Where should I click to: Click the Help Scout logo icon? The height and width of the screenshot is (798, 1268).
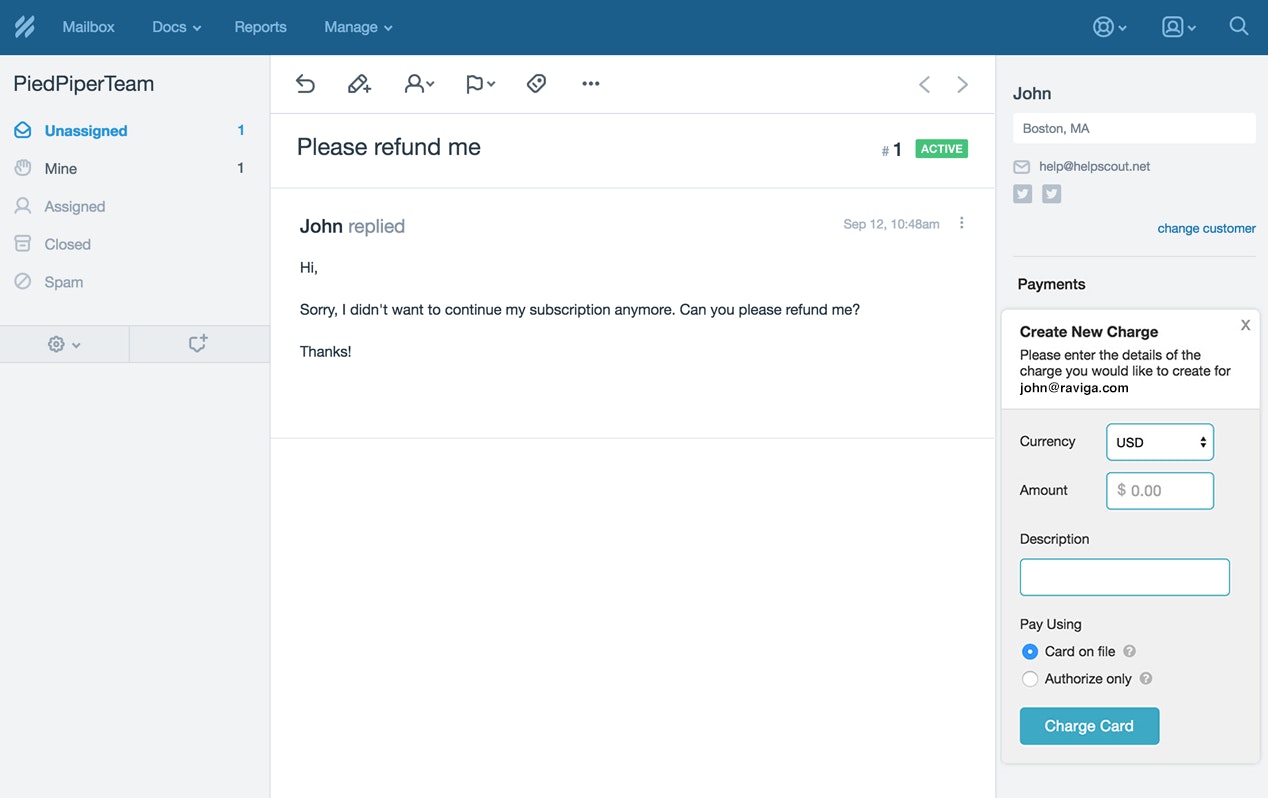tap(24, 27)
